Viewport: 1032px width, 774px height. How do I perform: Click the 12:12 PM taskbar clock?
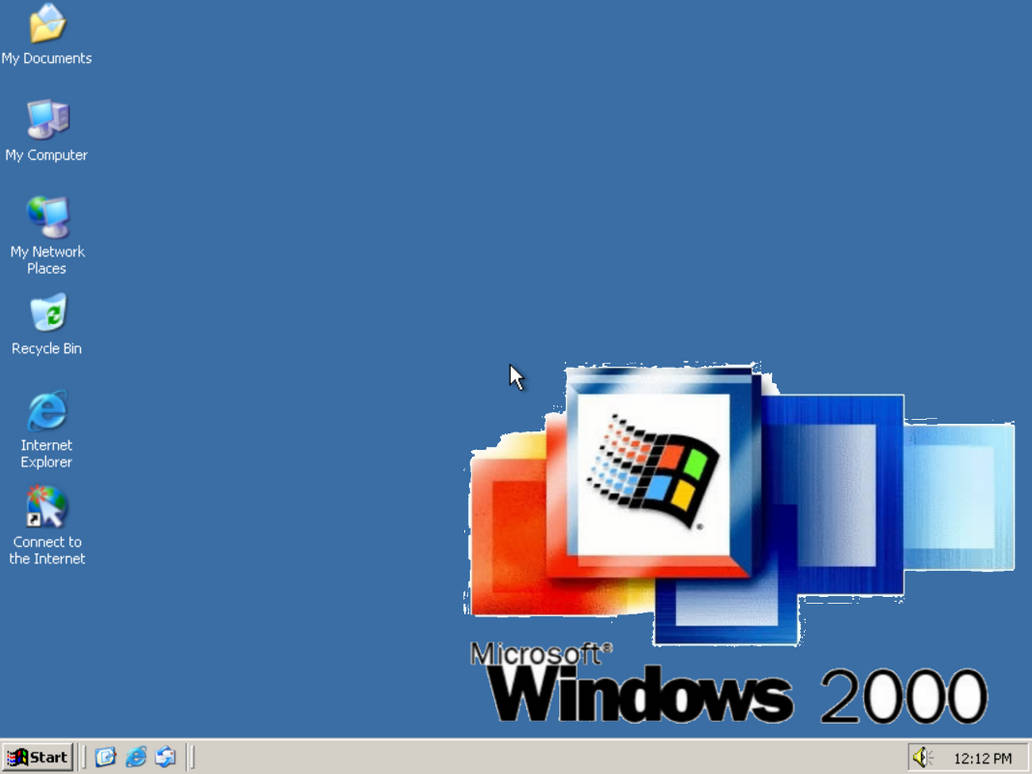click(x=982, y=759)
